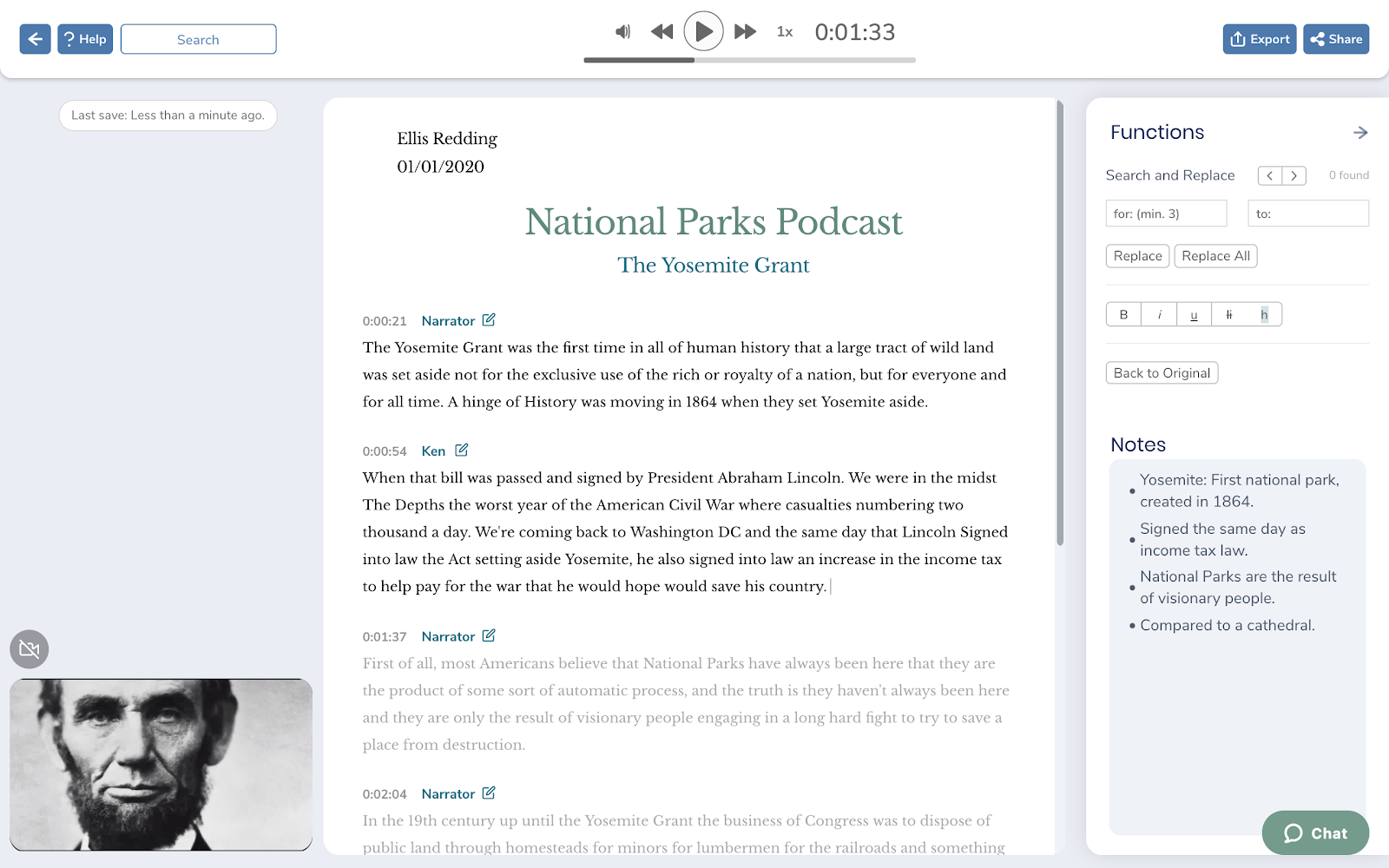Click the transcript scrollbar
This screenshot has height=868, width=1389.
(x=1060, y=323)
